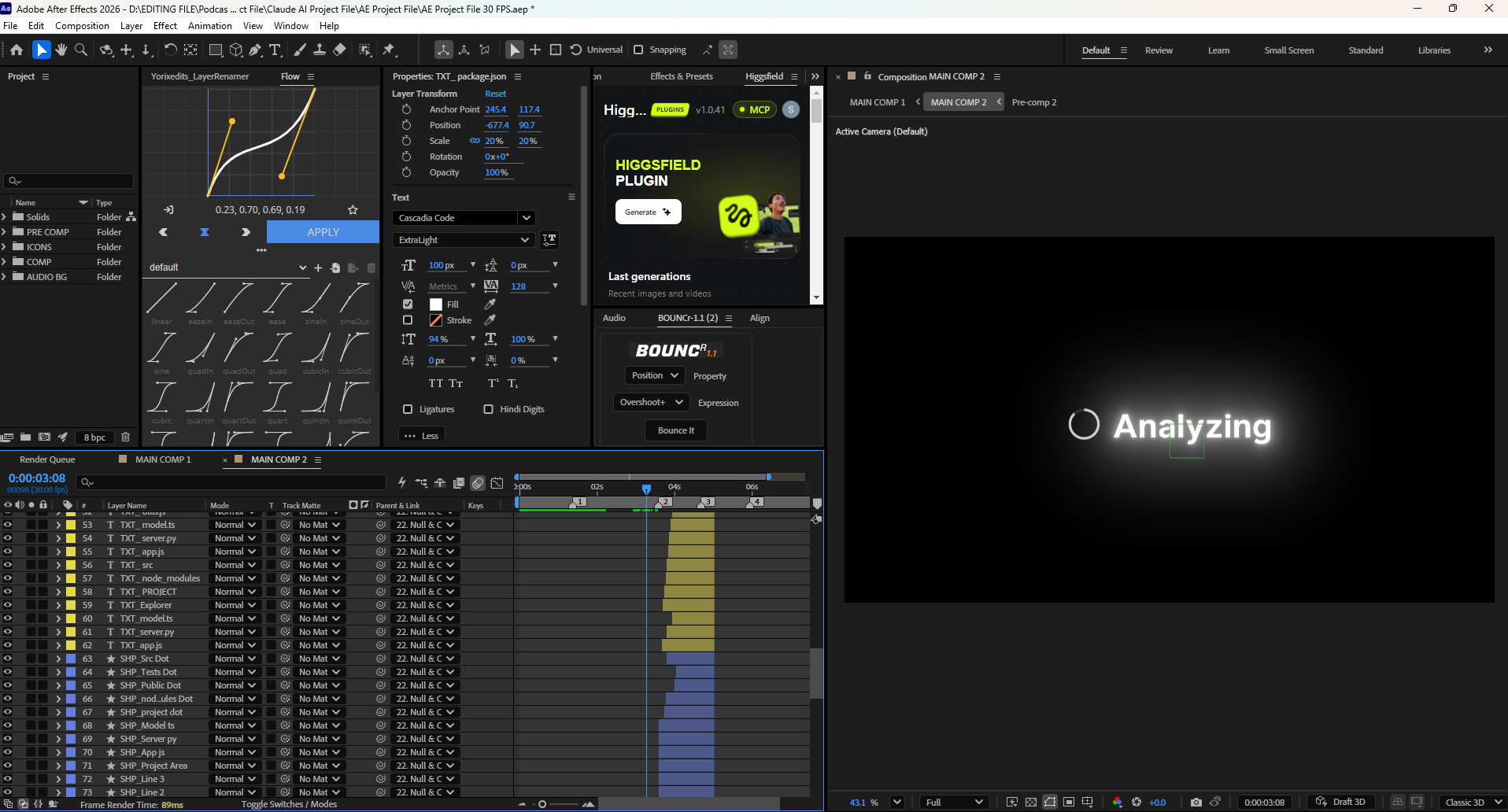This screenshot has height=812, width=1508.
Task: Open the Effect menu
Action: [165, 26]
